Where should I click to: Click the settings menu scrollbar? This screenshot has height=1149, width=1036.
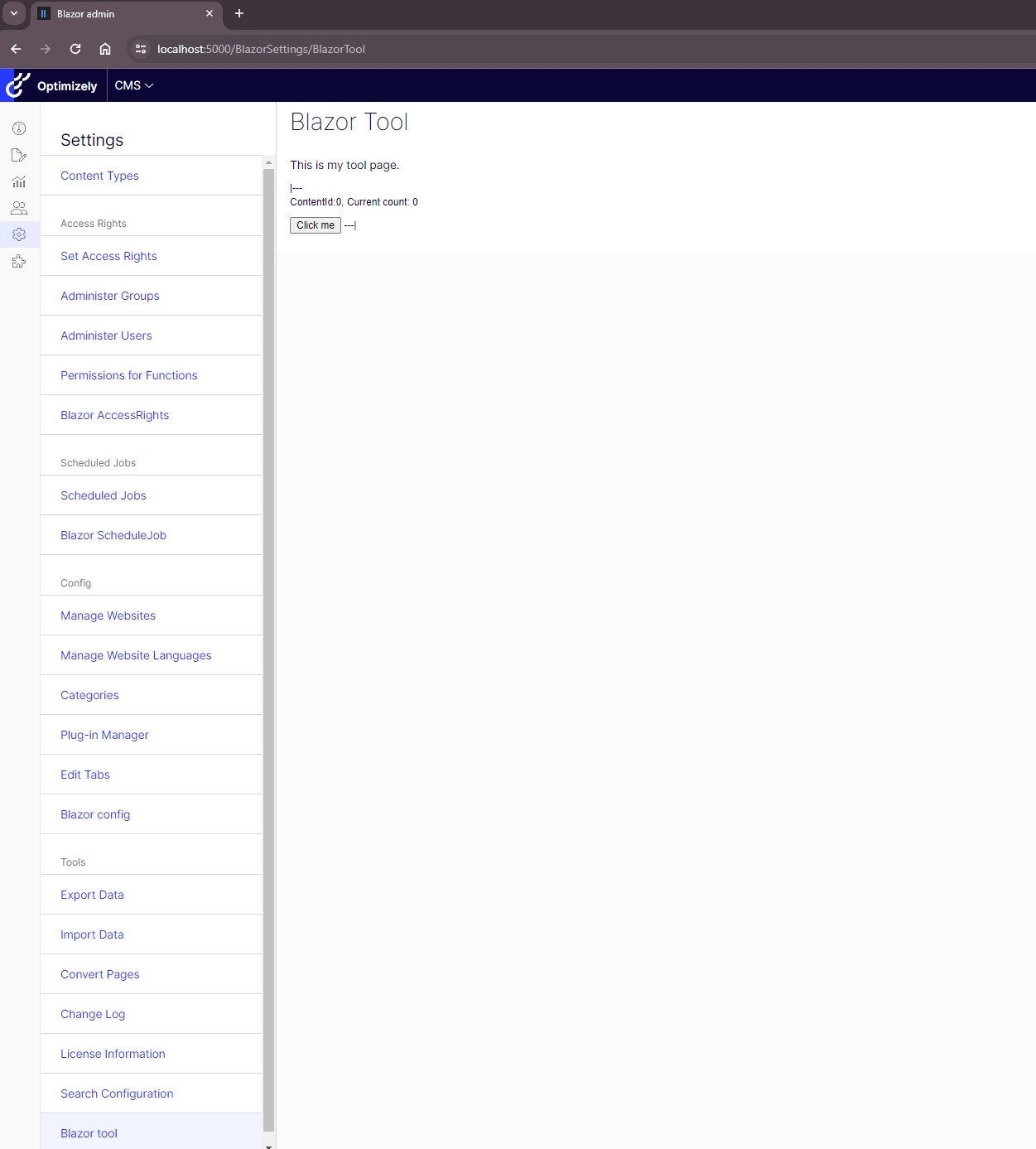click(267, 580)
